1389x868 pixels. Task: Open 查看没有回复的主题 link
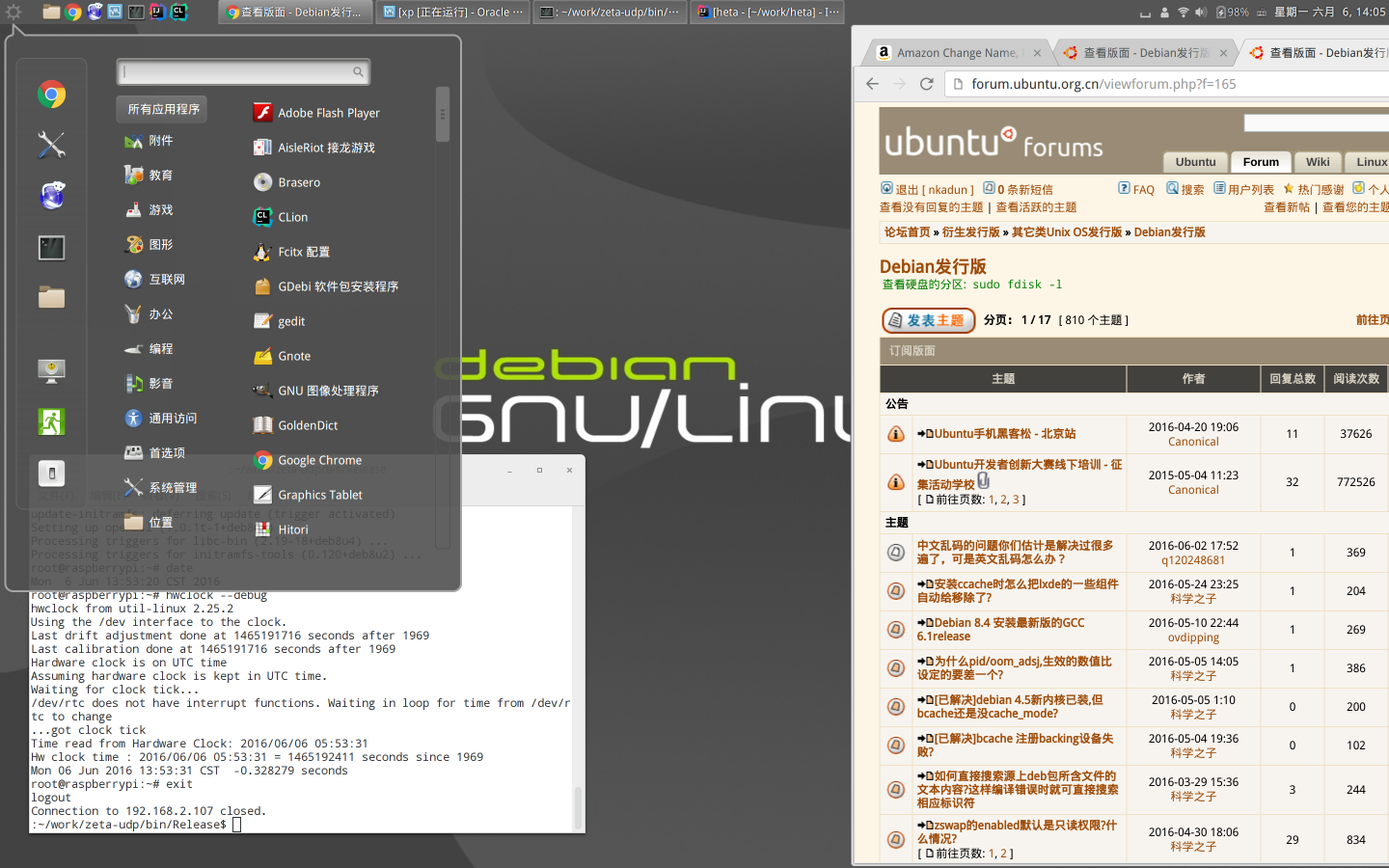(x=931, y=207)
